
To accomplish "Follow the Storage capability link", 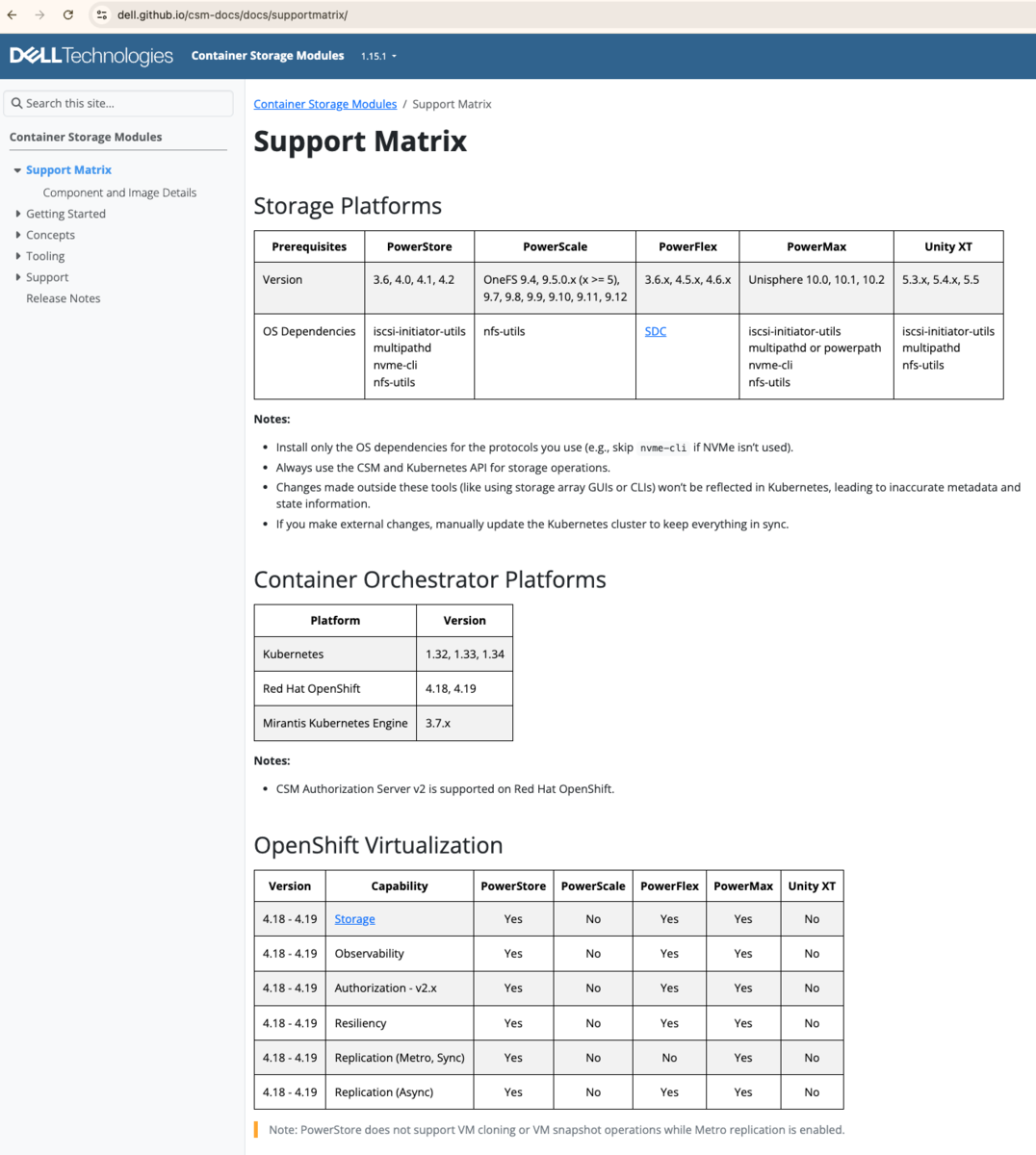I will [x=354, y=919].
